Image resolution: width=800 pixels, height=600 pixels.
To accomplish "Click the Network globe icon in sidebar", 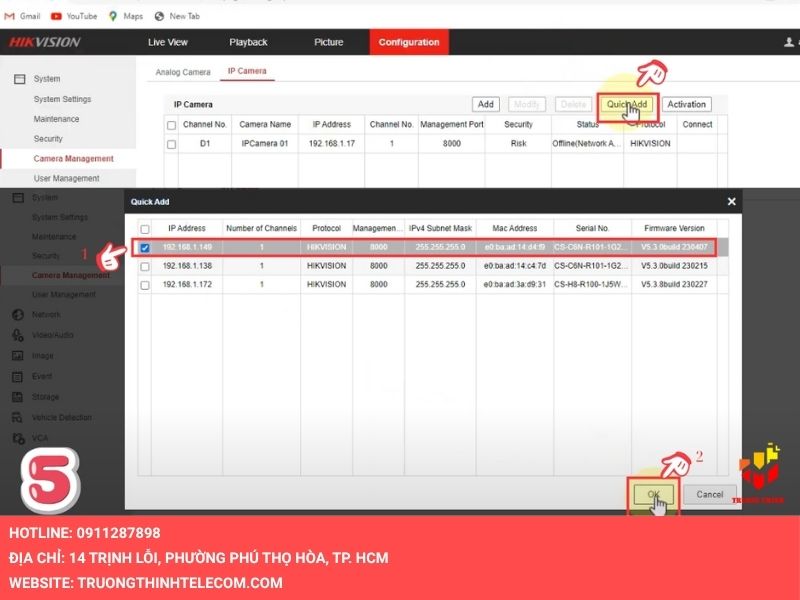I will [x=18, y=315].
